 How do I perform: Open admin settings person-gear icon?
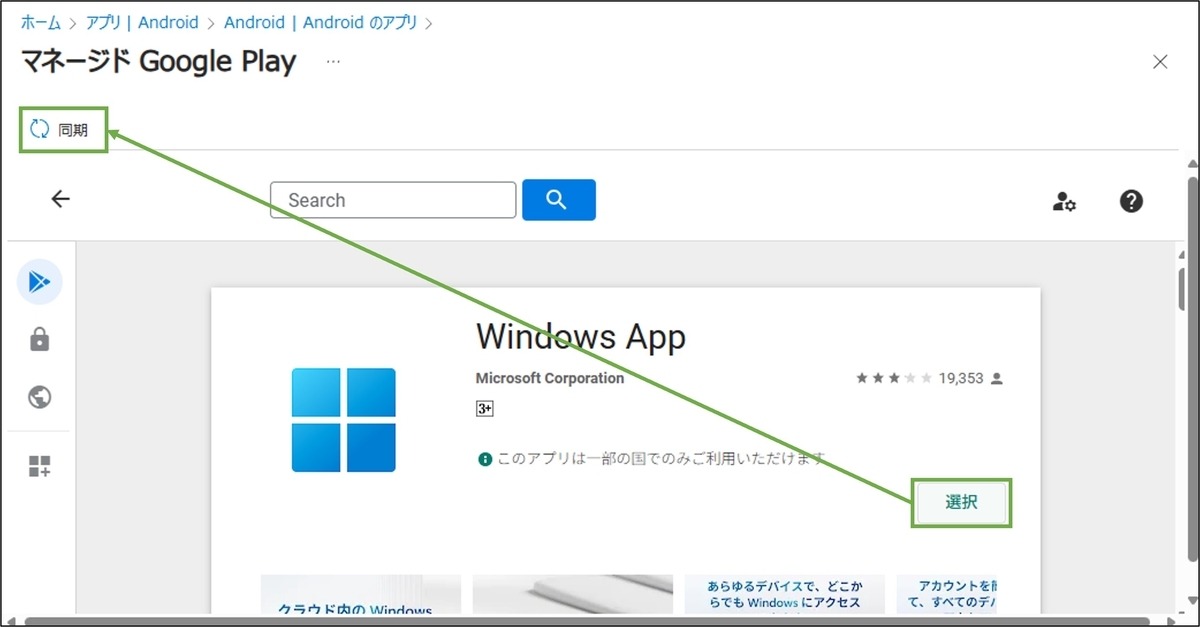(x=1064, y=201)
